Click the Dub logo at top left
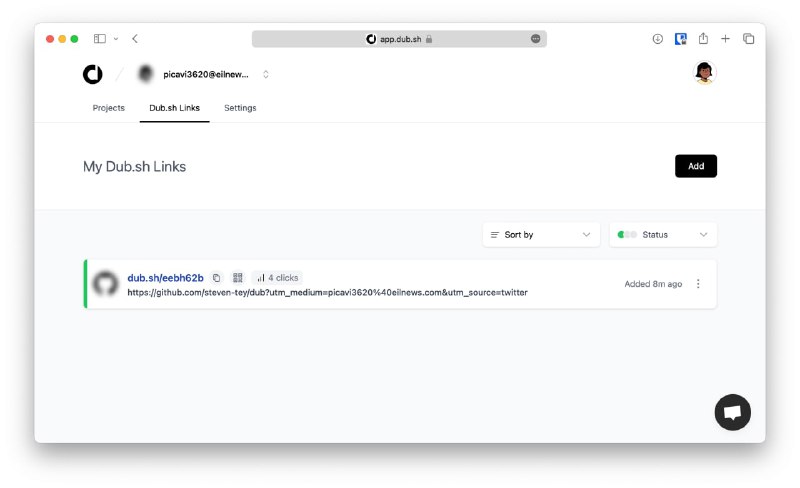The width and height of the screenshot is (800, 488). point(93,75)
